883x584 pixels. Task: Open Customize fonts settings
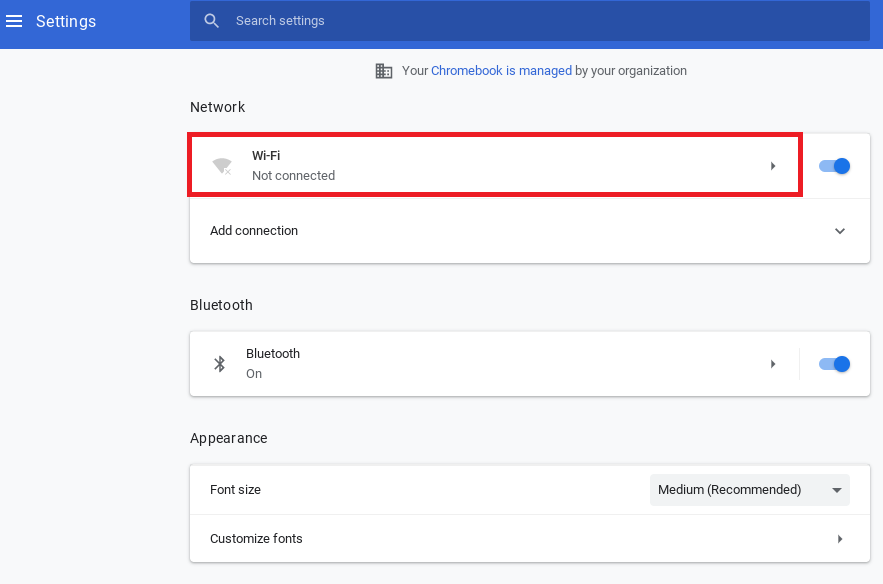tap(530, 539)
